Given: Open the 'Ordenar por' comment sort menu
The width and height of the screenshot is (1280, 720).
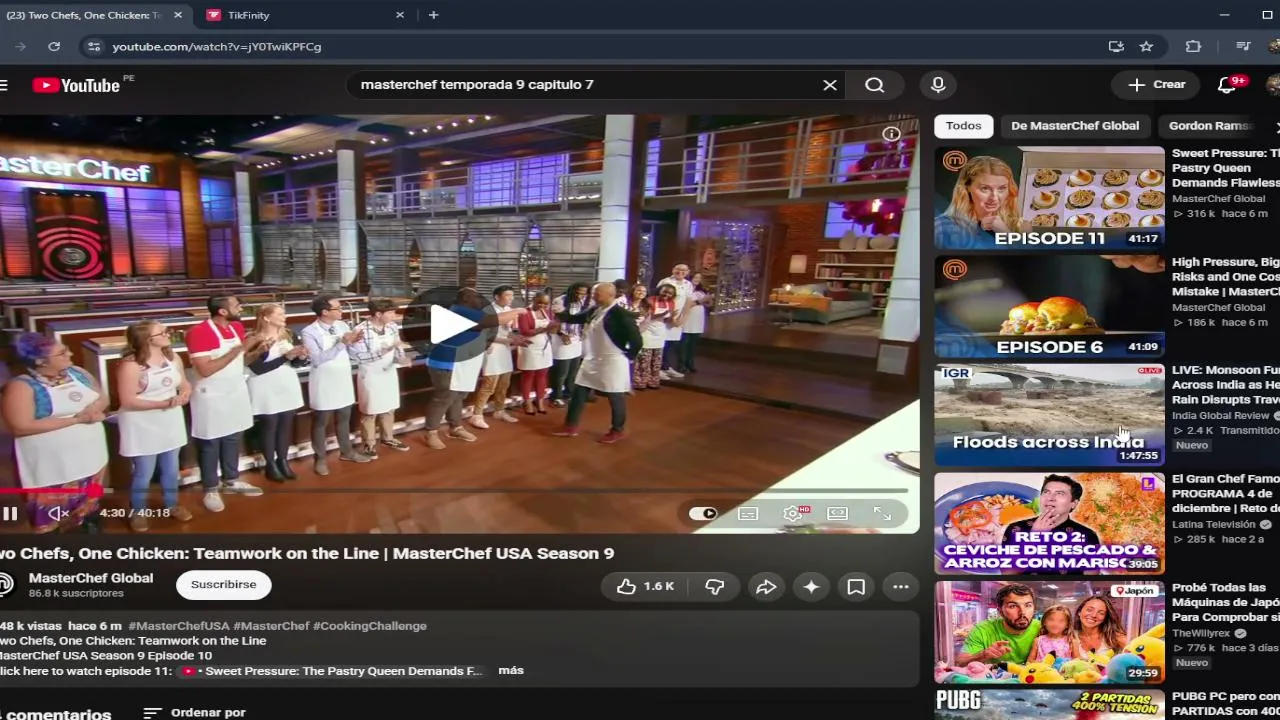Looking at the screenshot, I should tap(195, 713).
